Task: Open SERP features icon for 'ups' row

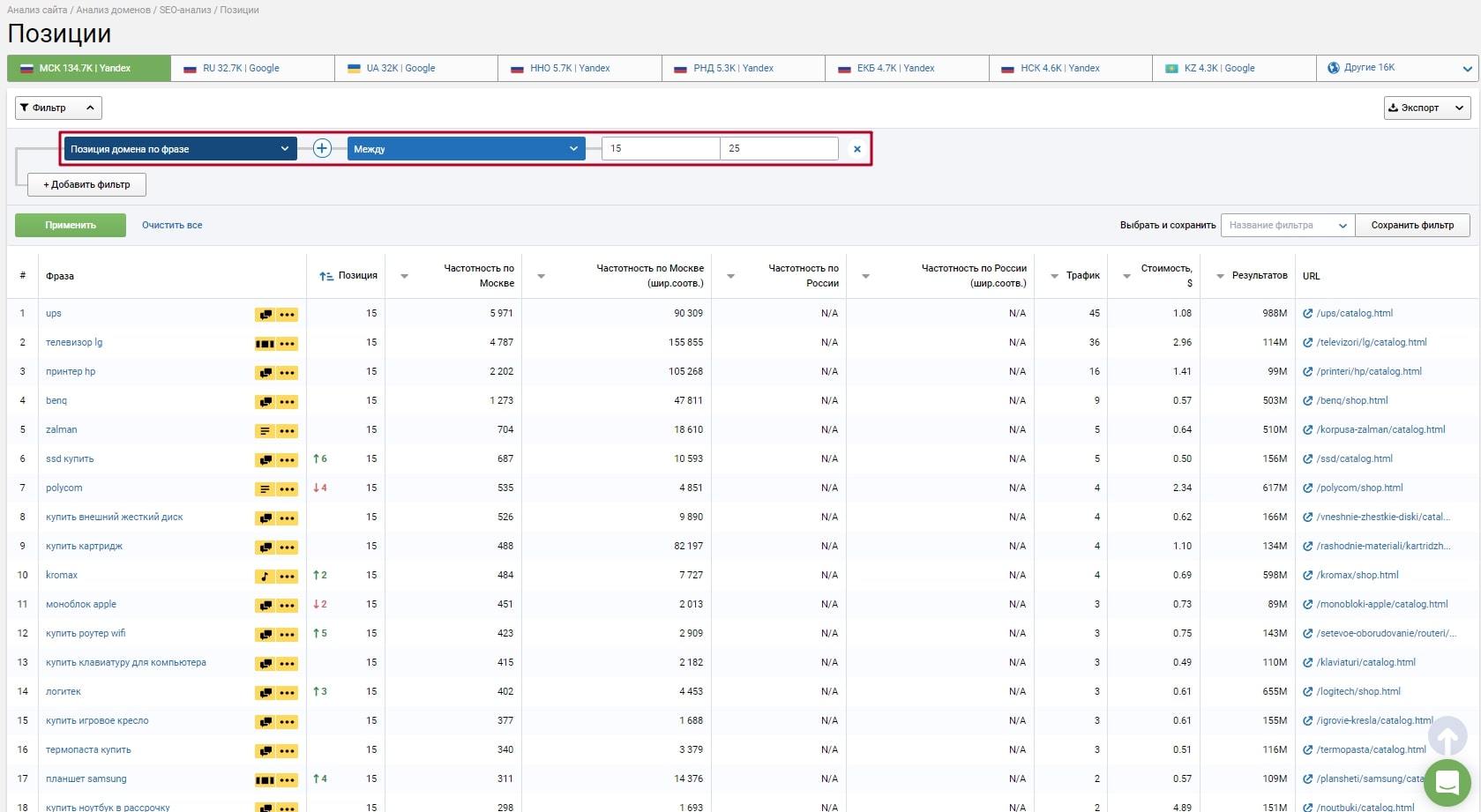Action: point(265,315)
